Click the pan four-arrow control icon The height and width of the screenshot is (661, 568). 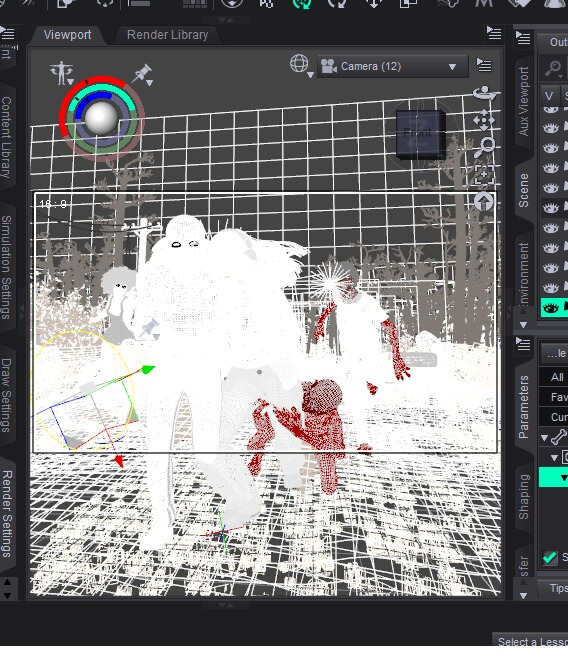pyautogui.click(x=484, y=121)
